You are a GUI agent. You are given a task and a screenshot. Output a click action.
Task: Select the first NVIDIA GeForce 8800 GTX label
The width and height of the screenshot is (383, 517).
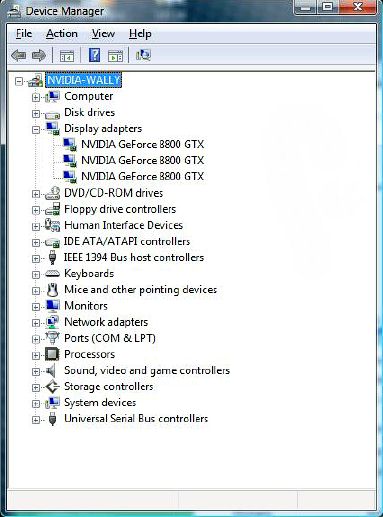142,145
